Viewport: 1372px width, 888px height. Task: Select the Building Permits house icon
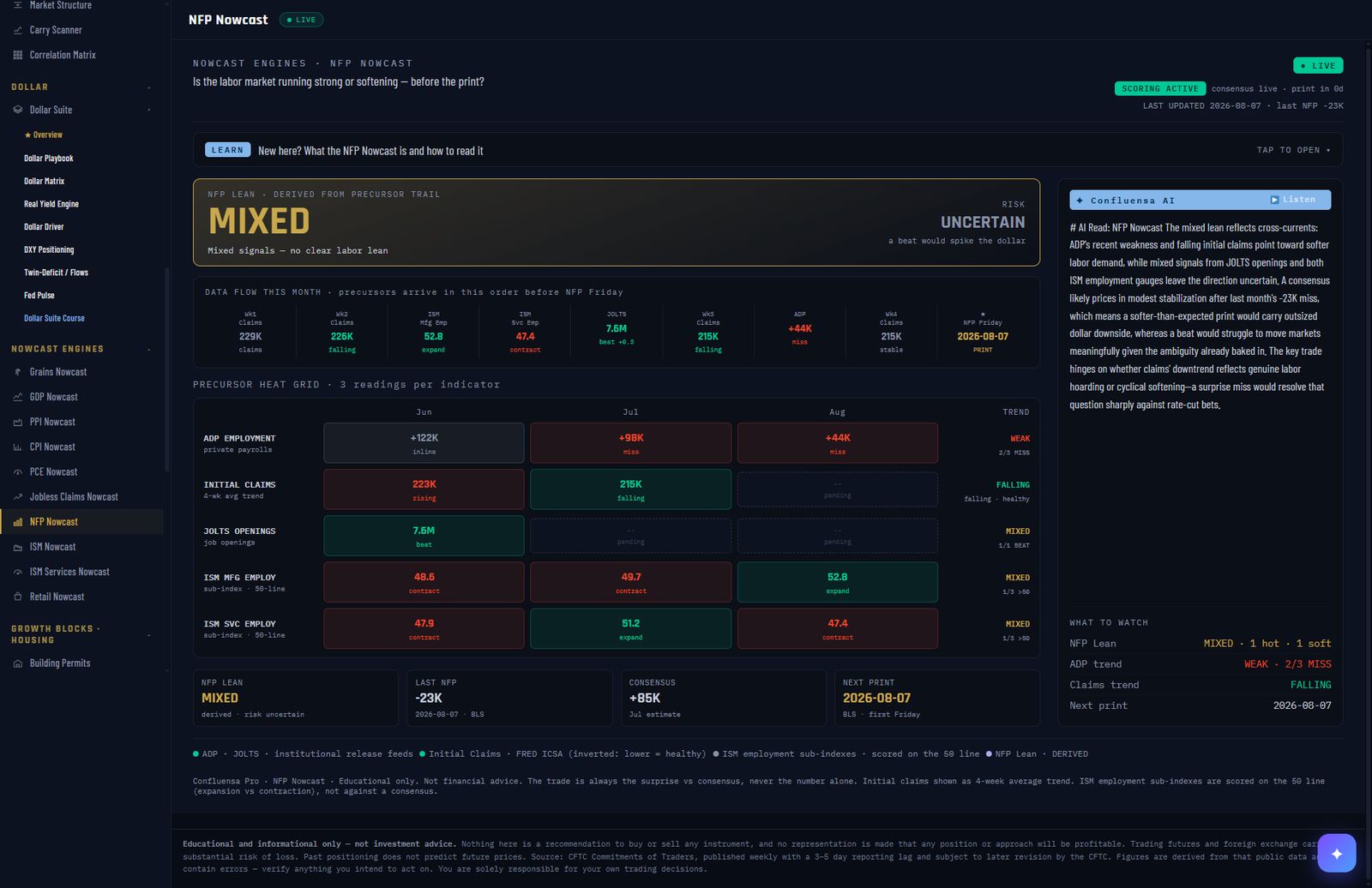click(x=18, y=663)
